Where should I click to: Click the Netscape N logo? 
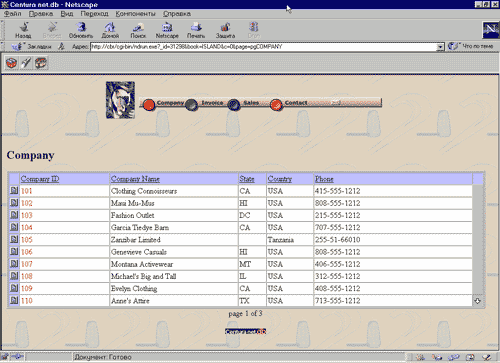point(491,30)
